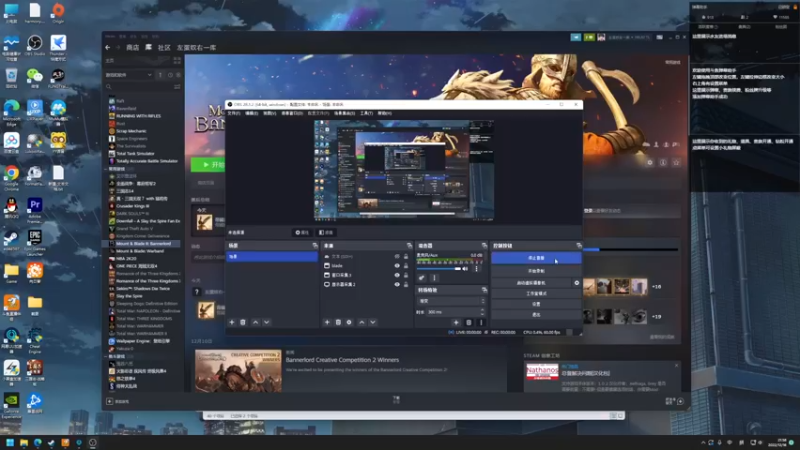The width and height of the screenshot is (800, 450).
Task: Add a new scene transition
Action: tap(456, 322)
